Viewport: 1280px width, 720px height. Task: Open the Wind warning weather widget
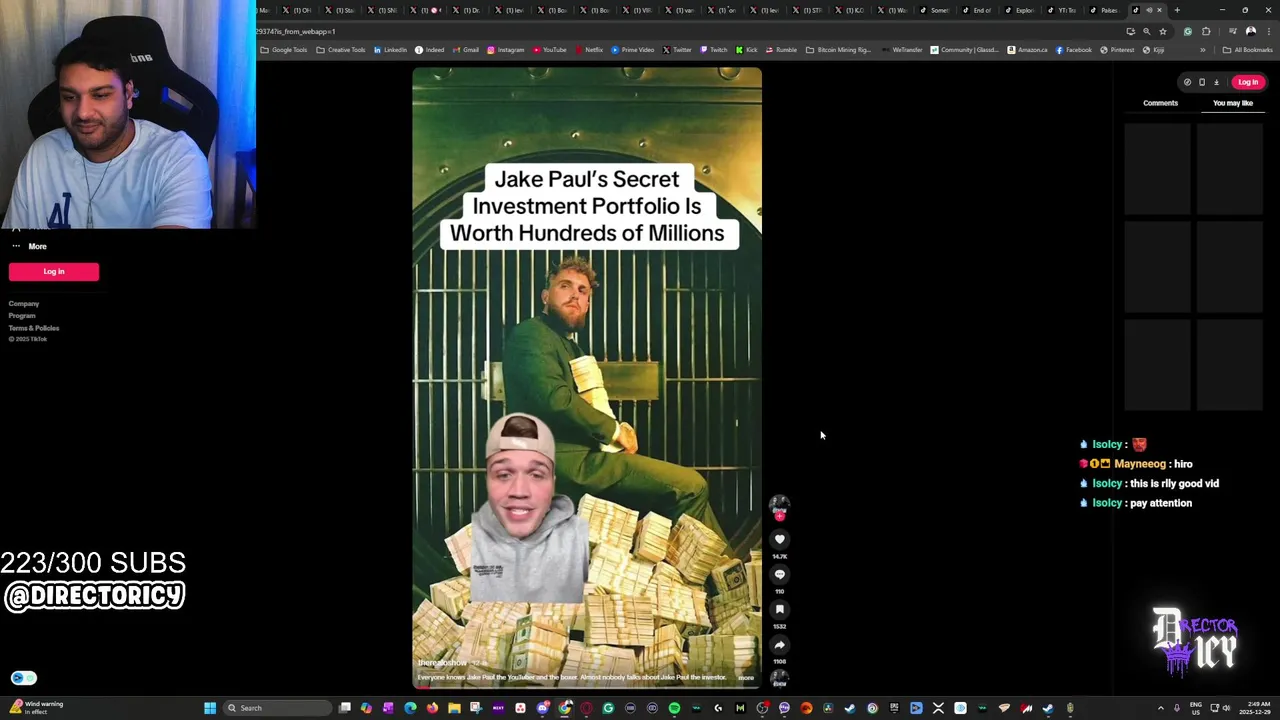tap(38, 707)
